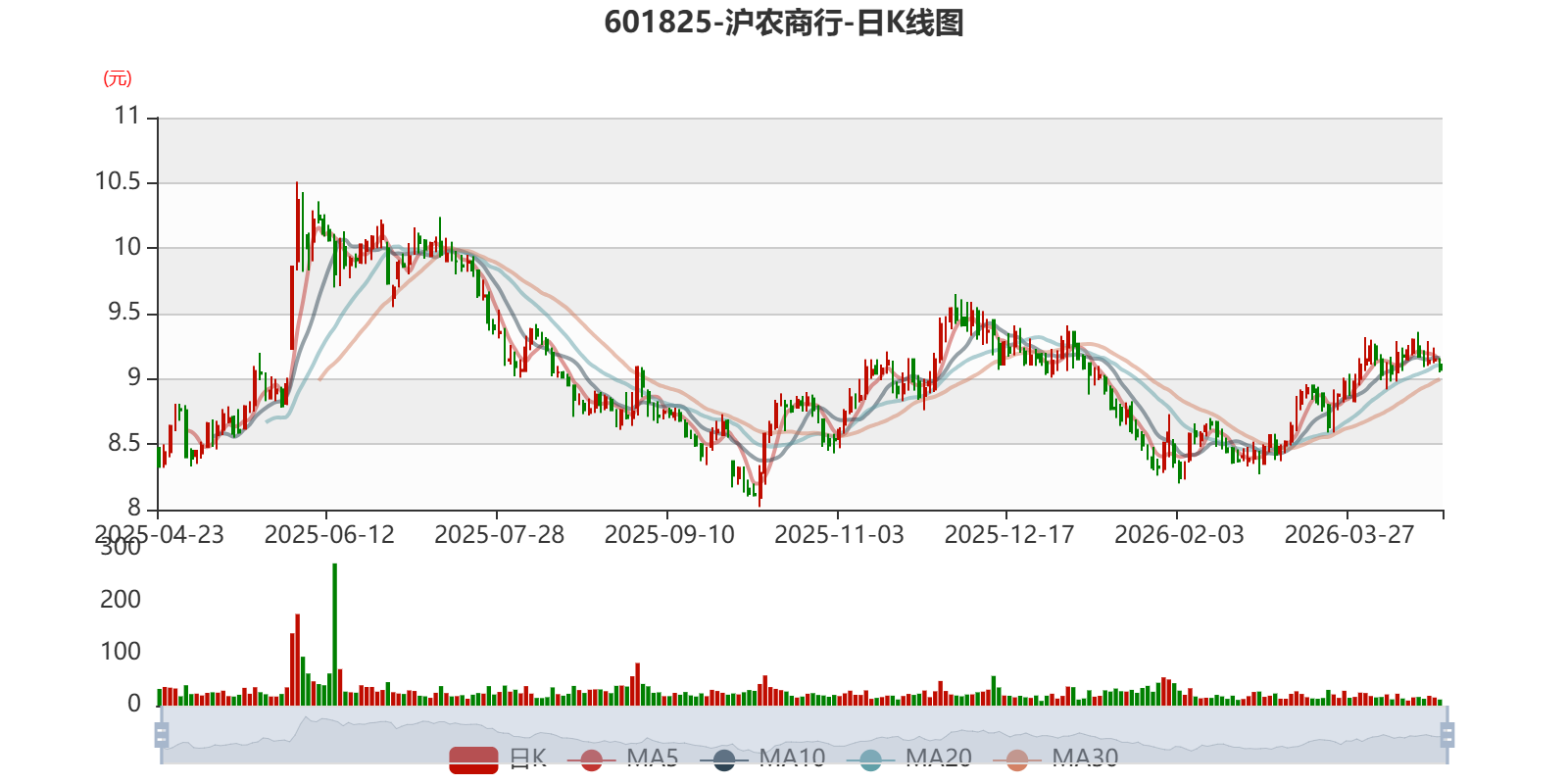Click the 2025-09-10 date axis label
Screen dimensions: 1568x784
pyautogui.click(x=669, y=535)
